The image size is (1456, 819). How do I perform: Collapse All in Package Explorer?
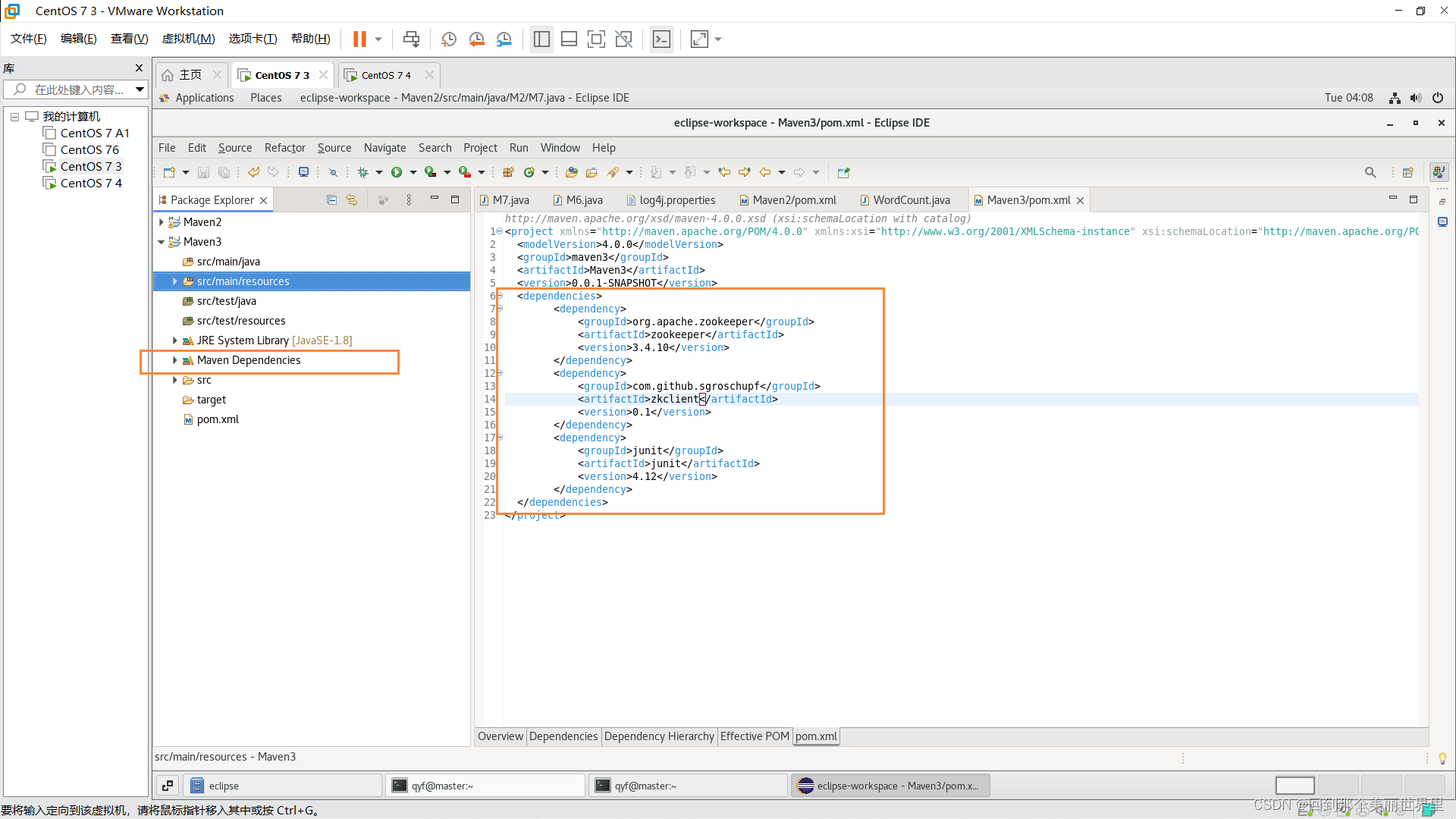pos(331,199)
